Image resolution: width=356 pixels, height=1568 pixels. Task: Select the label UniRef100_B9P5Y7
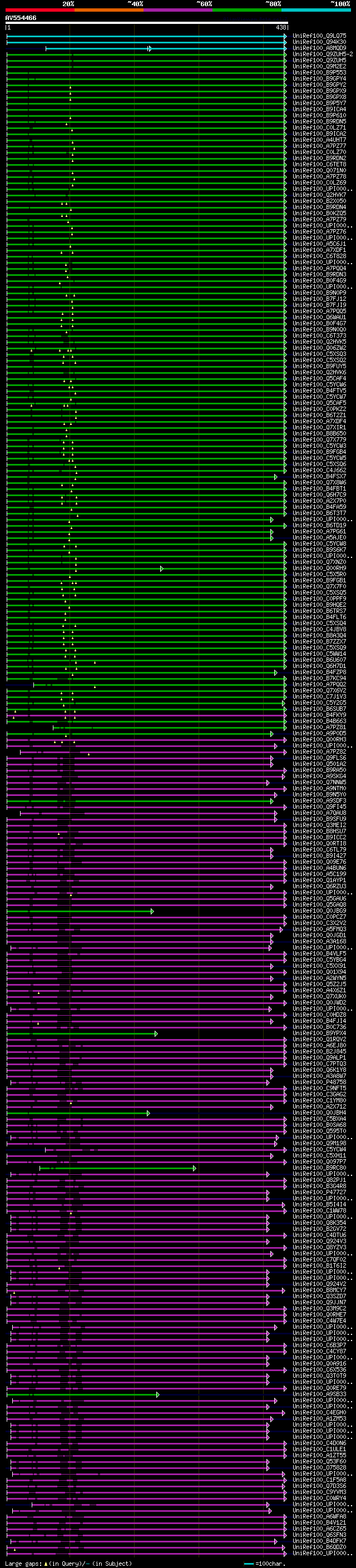coord(319,103)
